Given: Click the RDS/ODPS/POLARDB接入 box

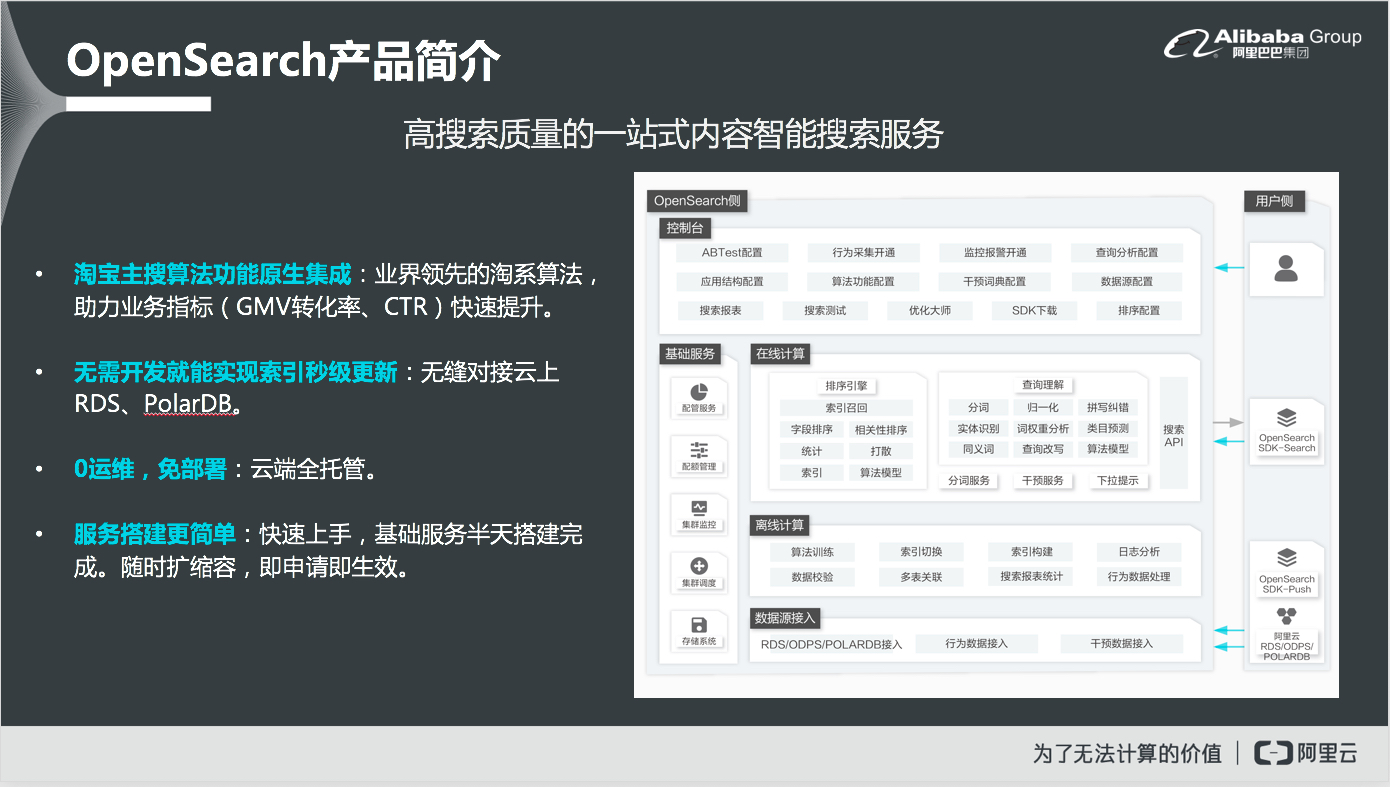Looking at the screenshot, I should [x=831, y=645].
